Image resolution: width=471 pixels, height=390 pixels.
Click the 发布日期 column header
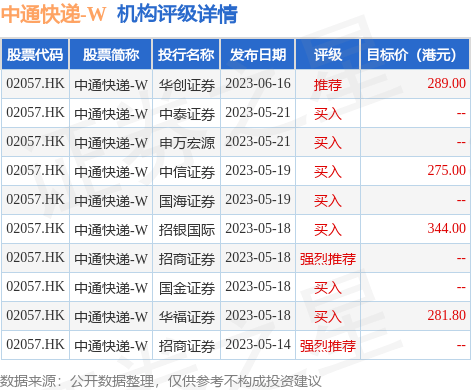(x=258, y=54)
